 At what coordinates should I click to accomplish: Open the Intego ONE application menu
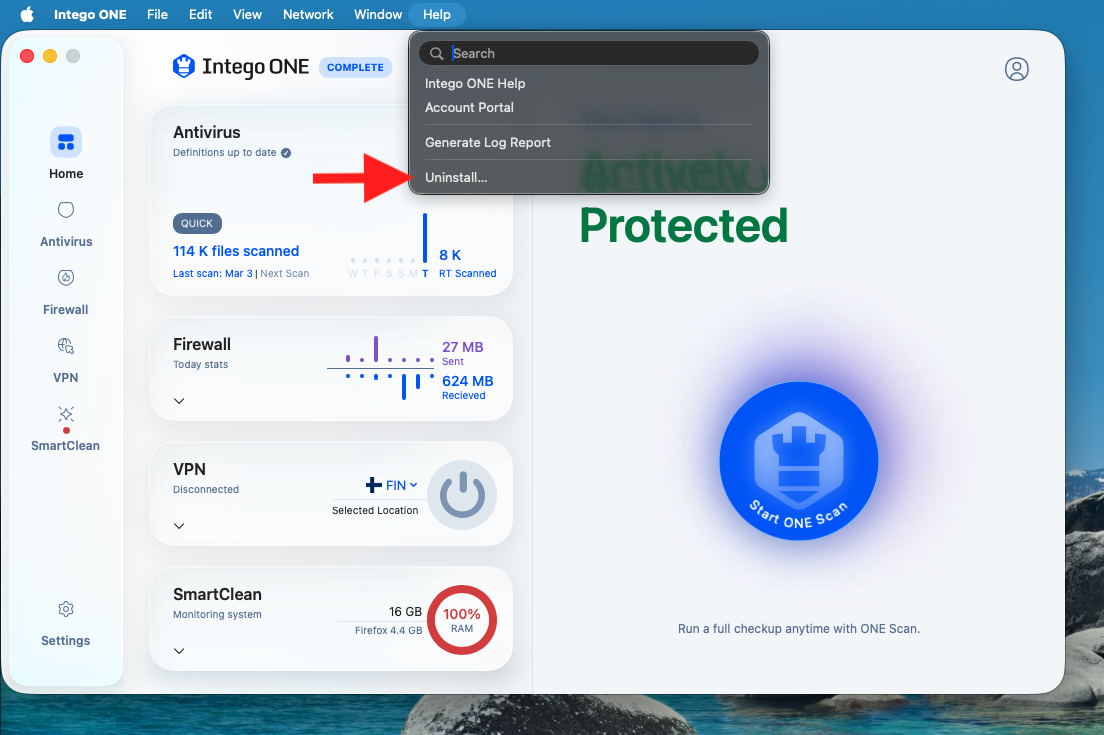tap(90, 14)
